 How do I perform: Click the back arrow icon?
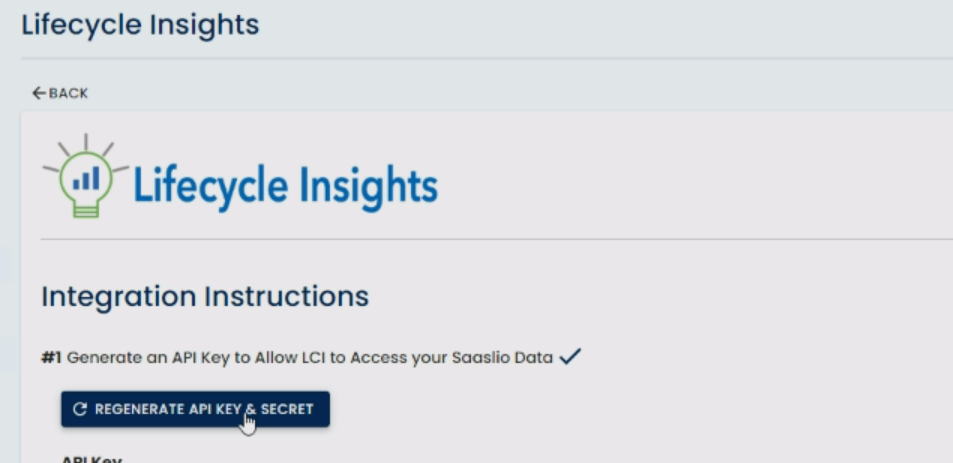39,93
